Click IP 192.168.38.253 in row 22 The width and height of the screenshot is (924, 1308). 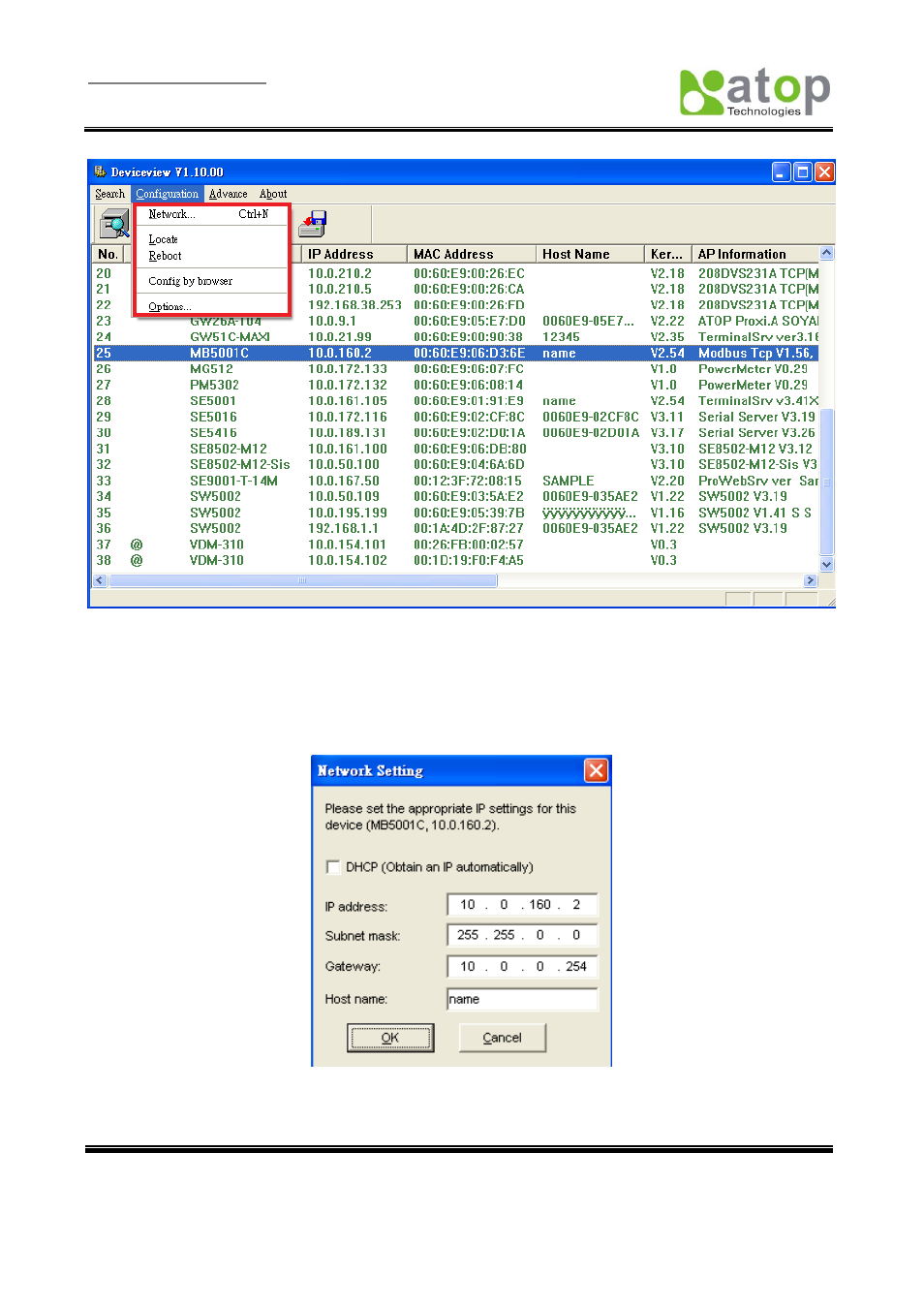click(354, 305)
